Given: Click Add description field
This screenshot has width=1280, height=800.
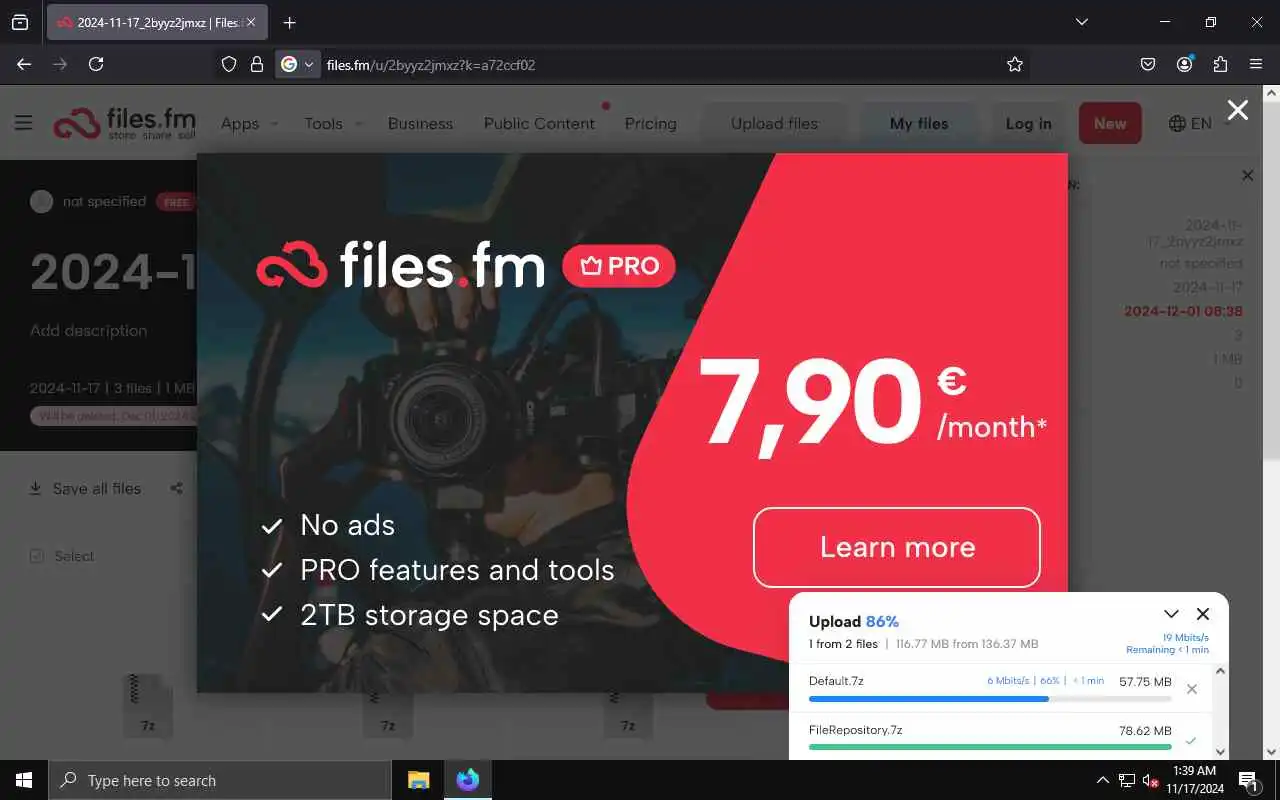Looking at the screenshot, I should pos(88,331).
